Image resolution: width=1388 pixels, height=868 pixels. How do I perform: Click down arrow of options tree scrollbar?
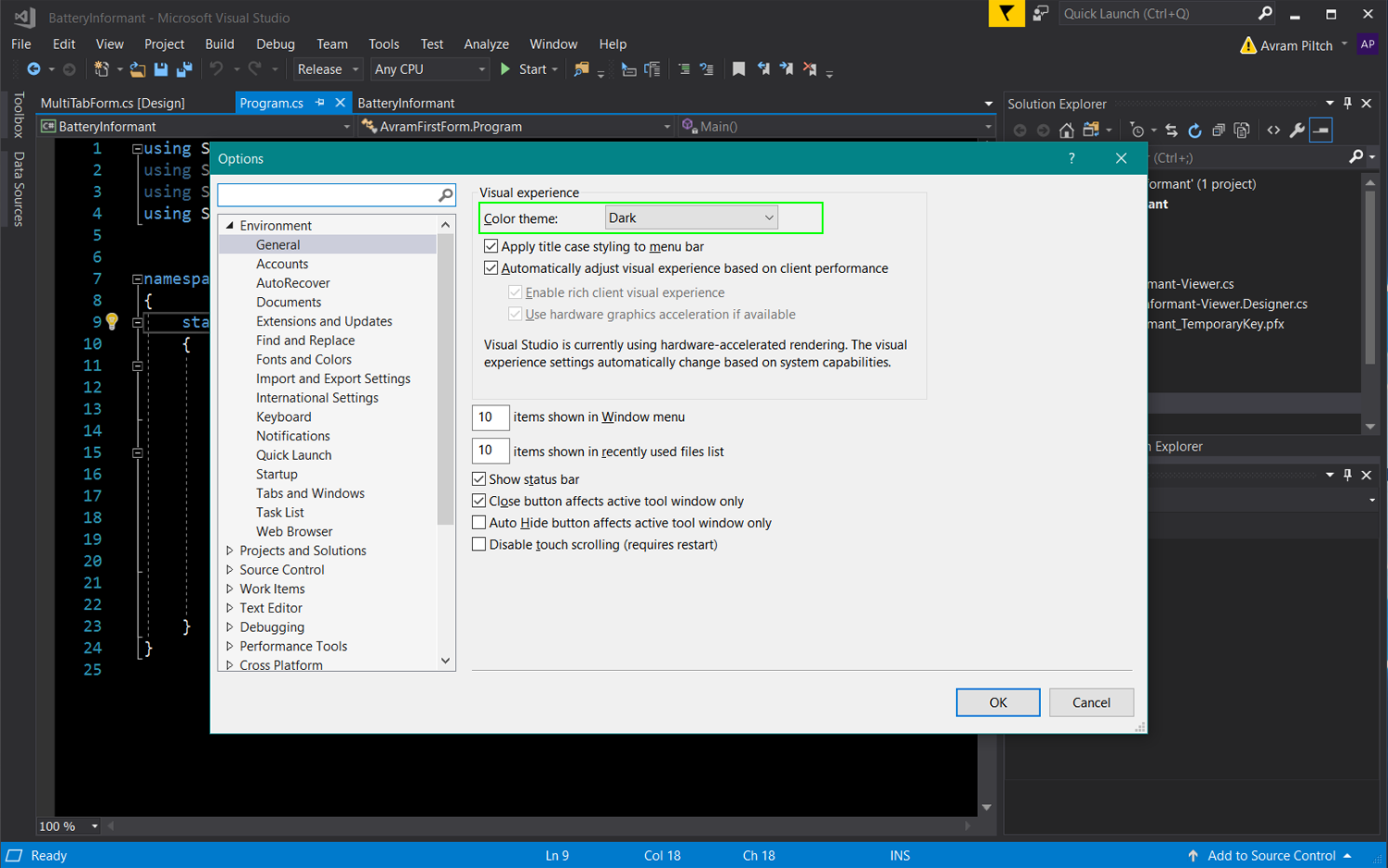click(x=446, y=661)
